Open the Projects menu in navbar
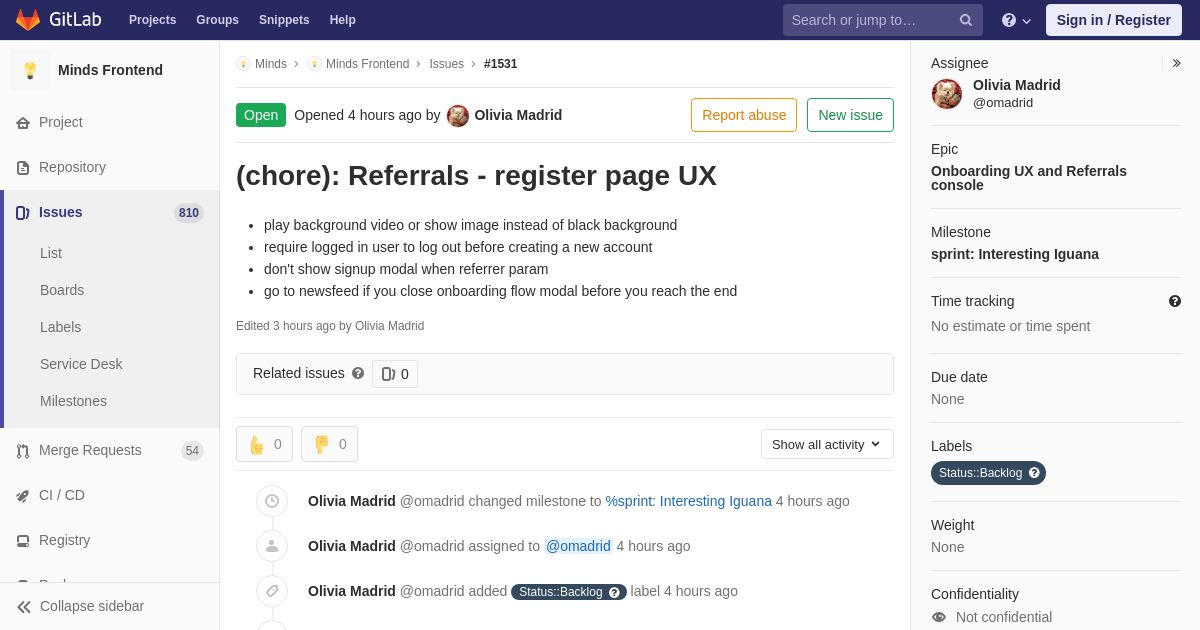Viewport: 1200px width, 630px height. (x=152, y=20)
